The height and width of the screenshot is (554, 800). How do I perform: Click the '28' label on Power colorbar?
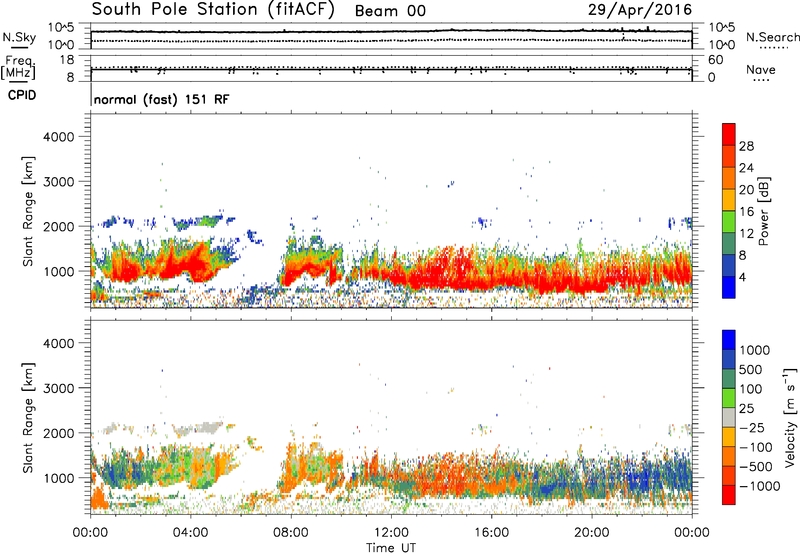tap(746, 146)
